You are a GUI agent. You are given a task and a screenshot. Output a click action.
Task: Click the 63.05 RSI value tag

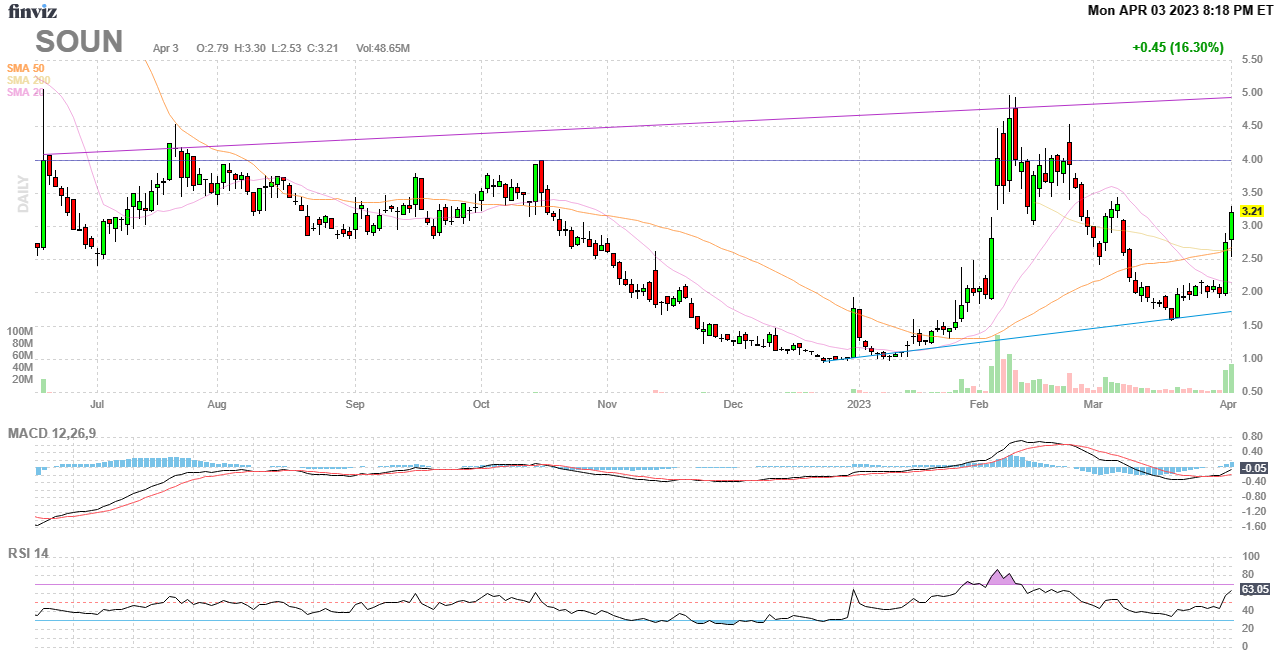coord(1255,589)
